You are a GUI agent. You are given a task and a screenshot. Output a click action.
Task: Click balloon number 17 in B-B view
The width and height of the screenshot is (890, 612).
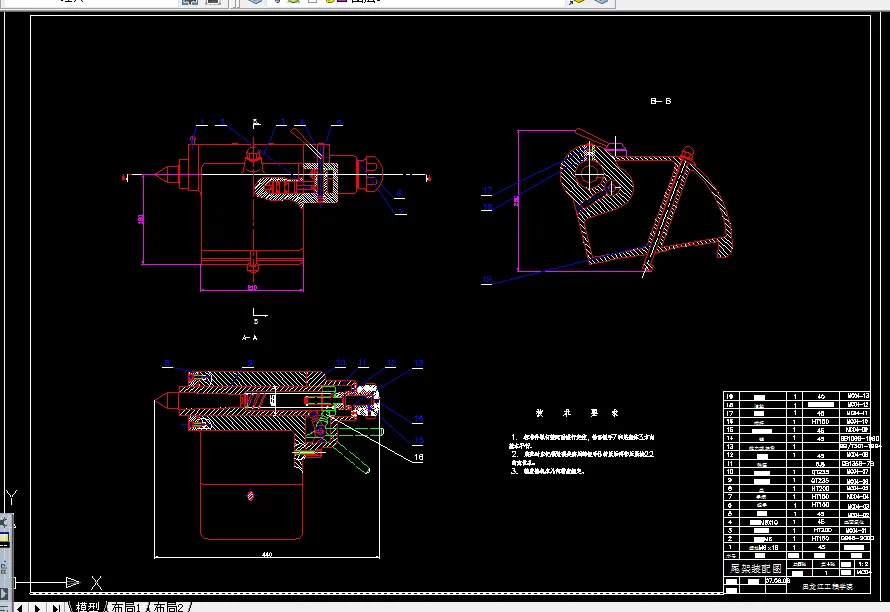point(487,190)
